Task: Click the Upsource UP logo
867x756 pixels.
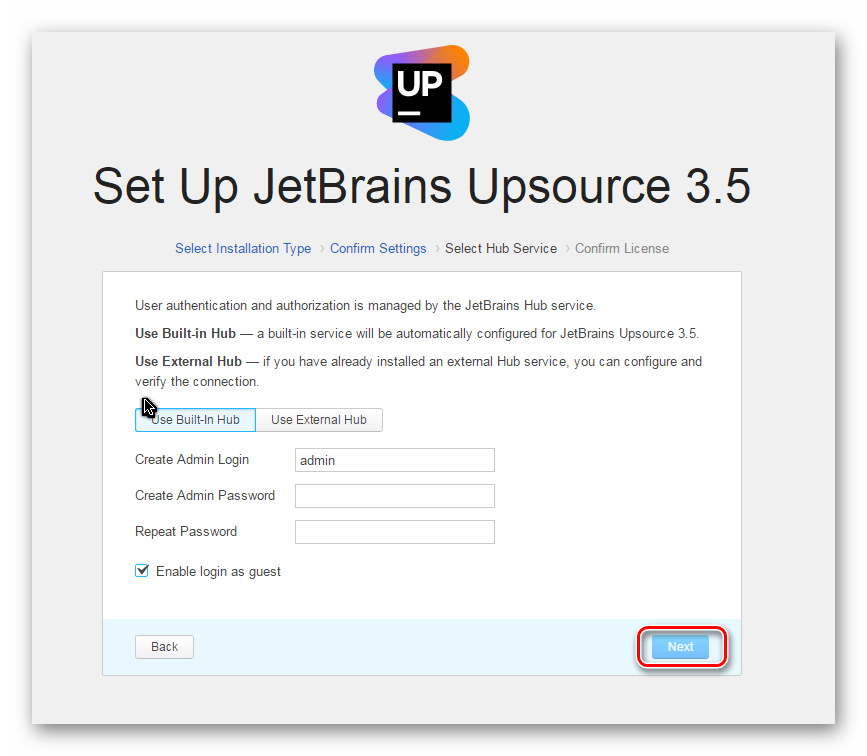Action: 422,92
